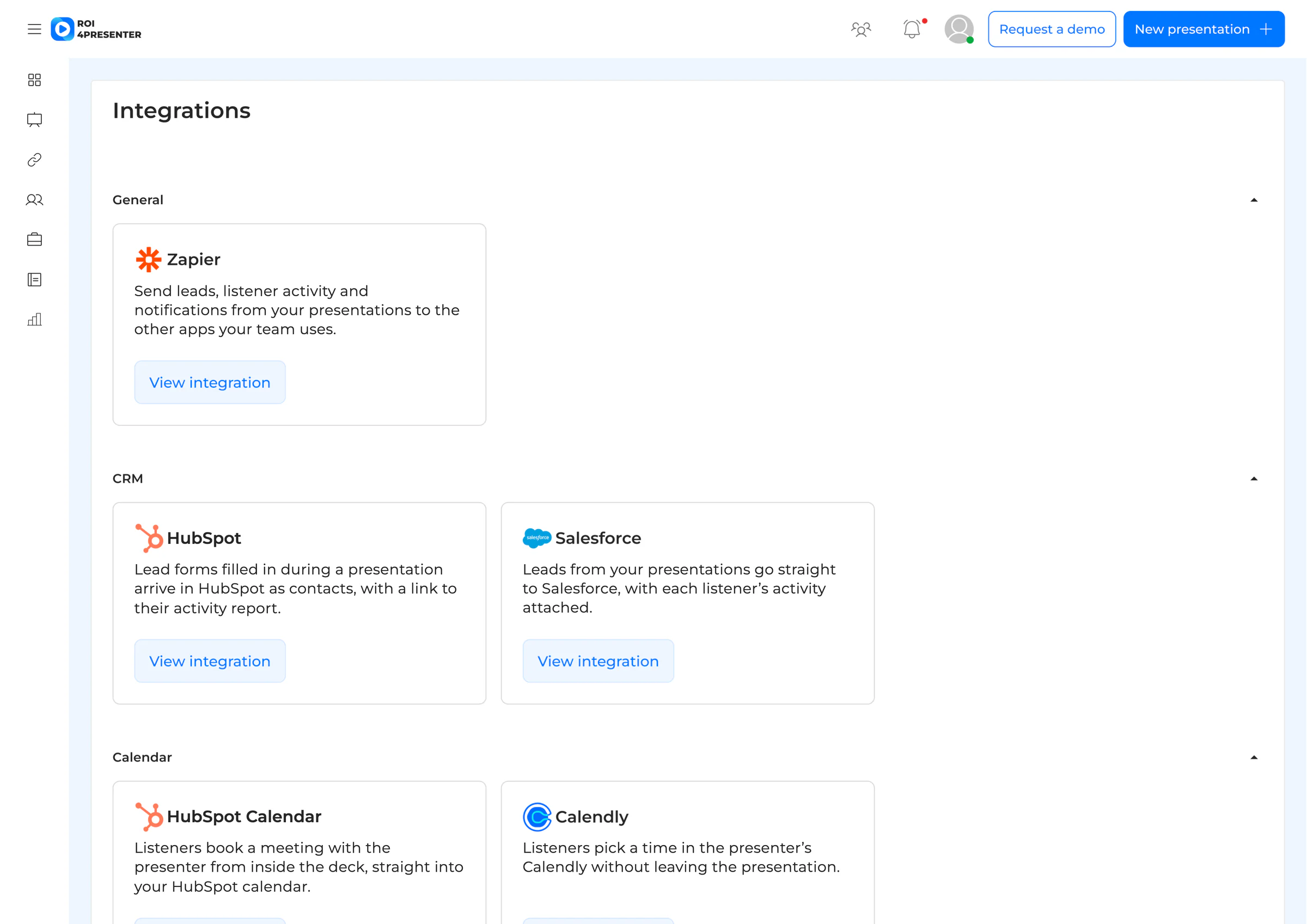
Task: Open the hamburger menu
Action: pos(34,29)
